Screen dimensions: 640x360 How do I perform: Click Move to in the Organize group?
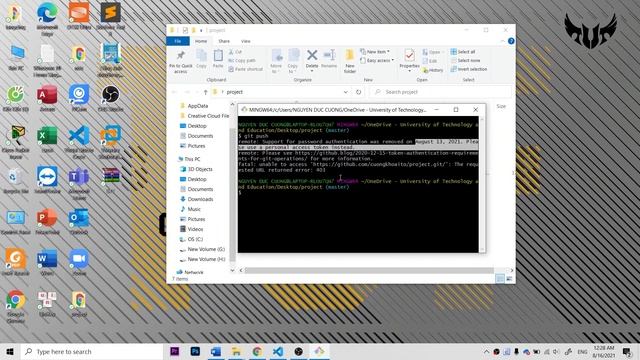click(276, 61)
